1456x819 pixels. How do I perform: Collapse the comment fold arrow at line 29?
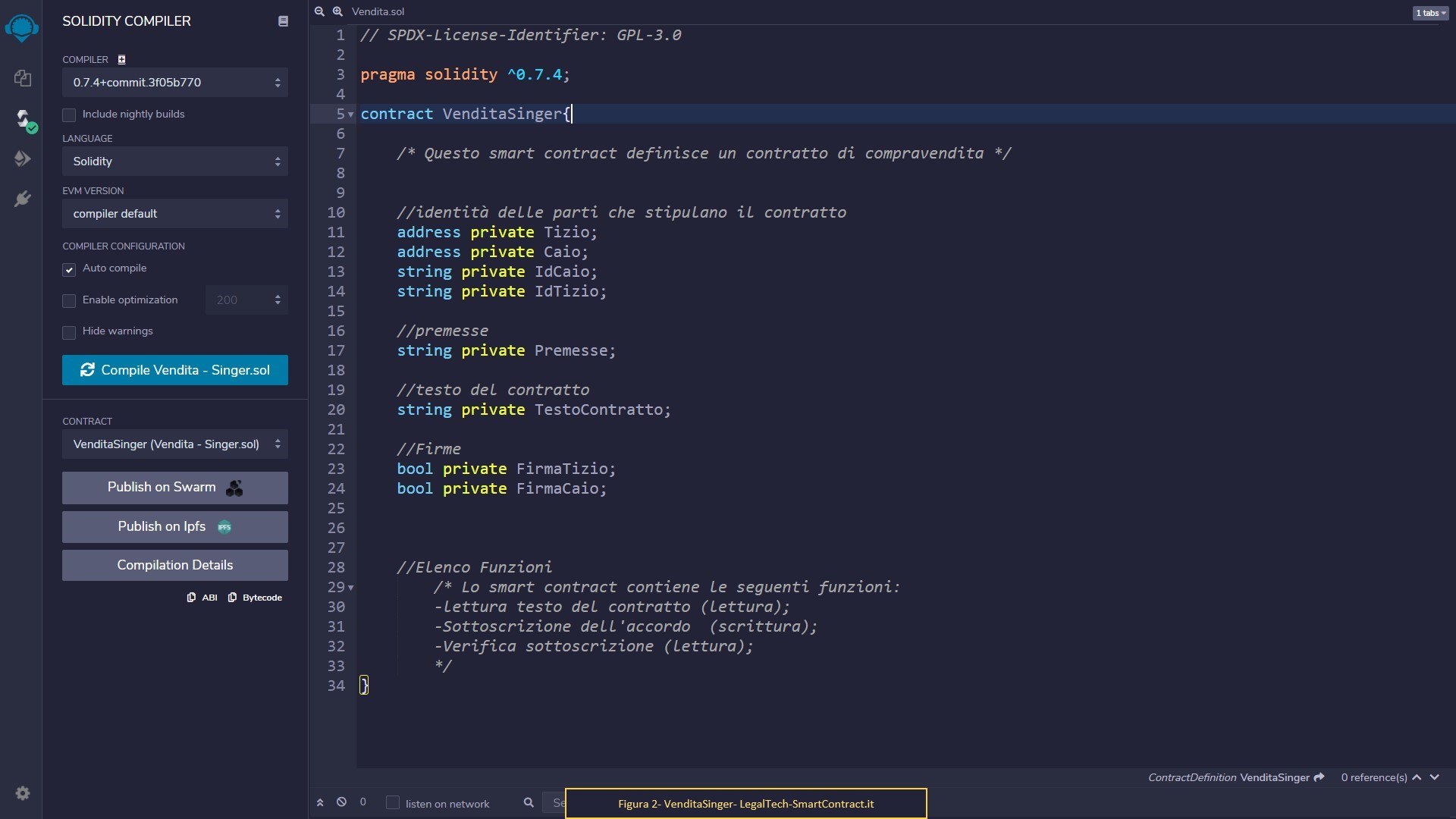(x=350, y=588)
